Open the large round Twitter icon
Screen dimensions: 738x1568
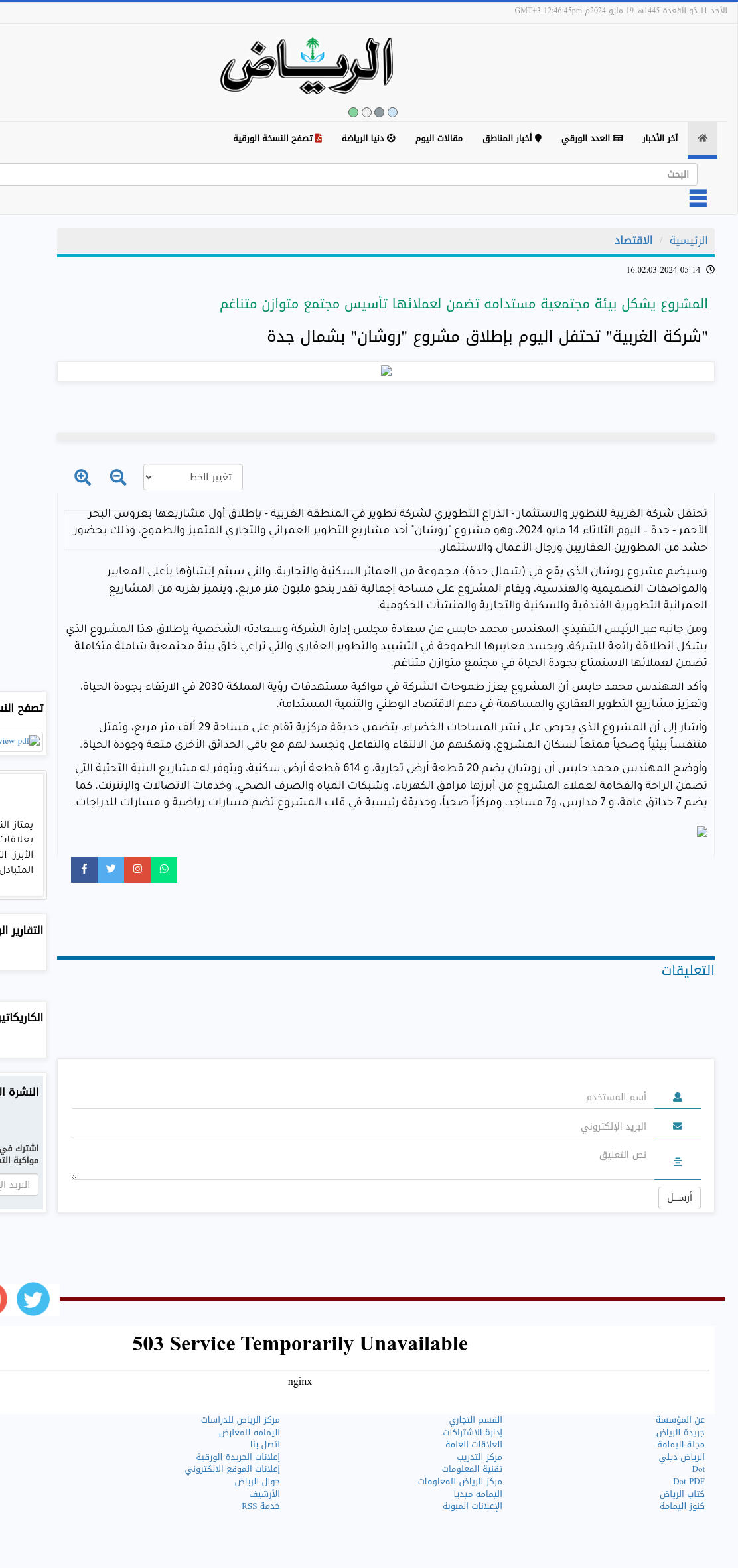click(33, 1299)
